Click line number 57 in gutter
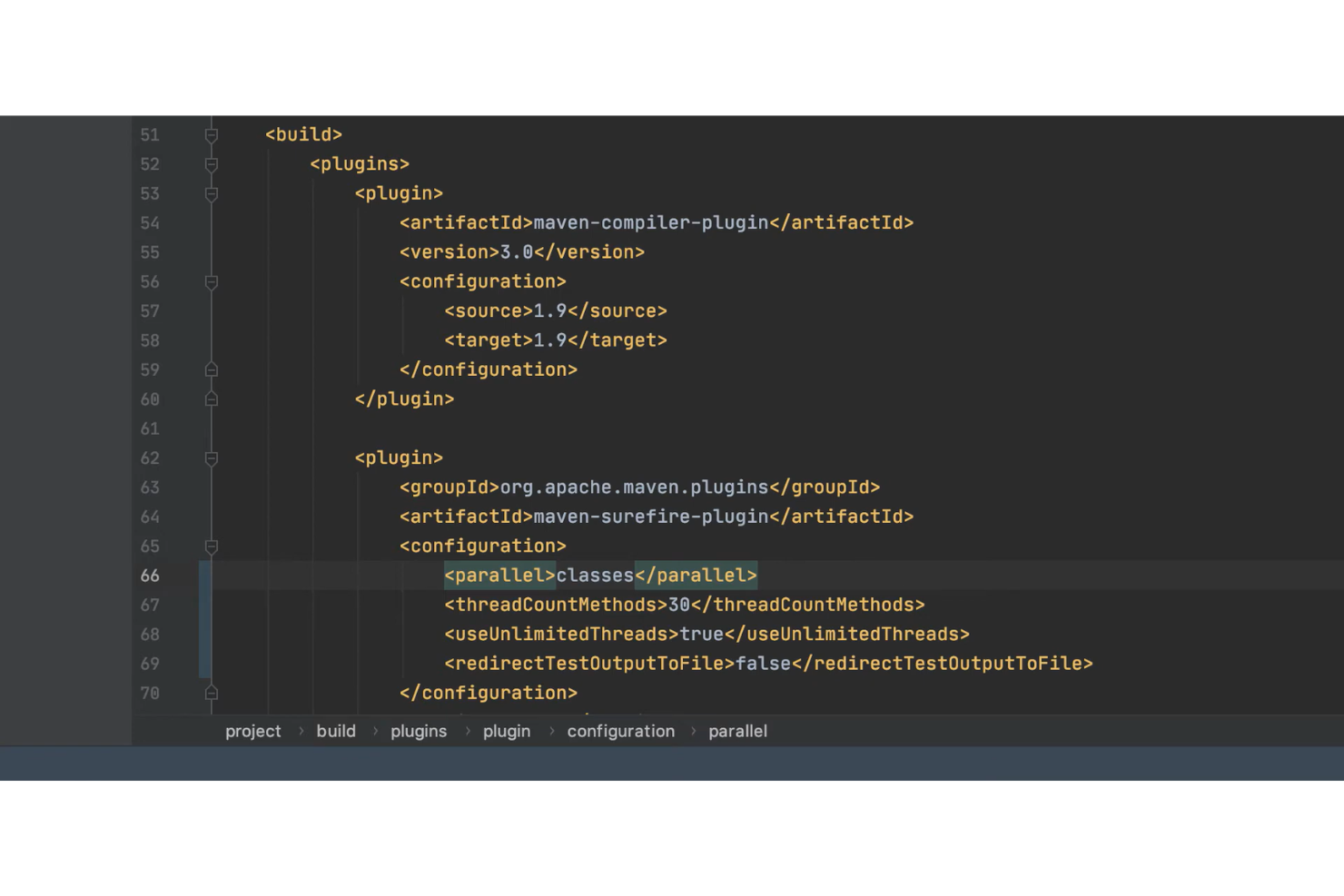1344x896 pixels. pyautogui.click(x=150, y=311)
